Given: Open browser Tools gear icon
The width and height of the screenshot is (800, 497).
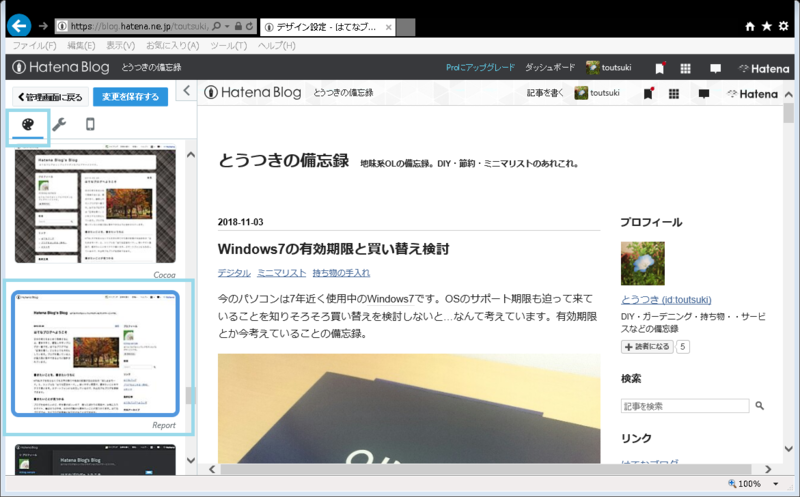Looking at the screenshot, I should (784, 26).
